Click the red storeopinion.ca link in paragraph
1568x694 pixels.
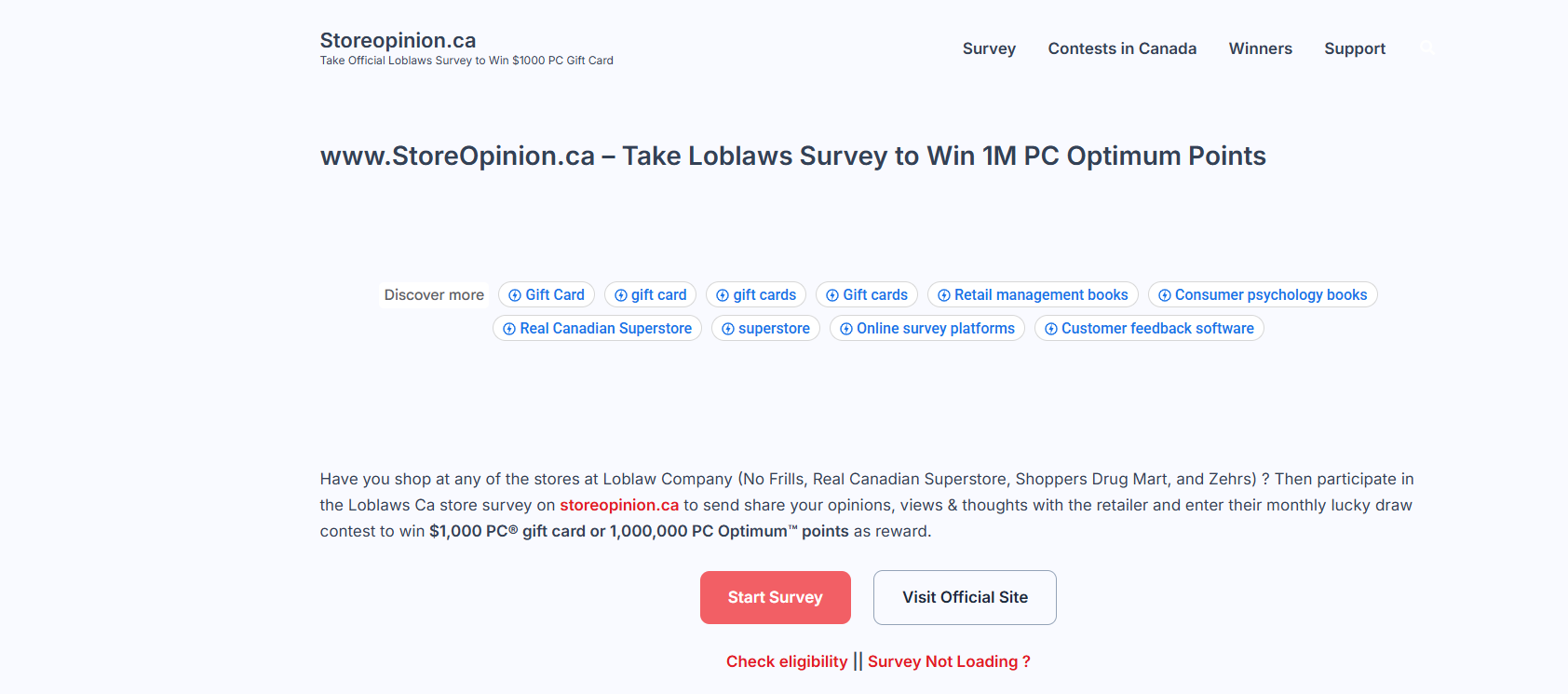pyautogui.click(x=619, y=505)
